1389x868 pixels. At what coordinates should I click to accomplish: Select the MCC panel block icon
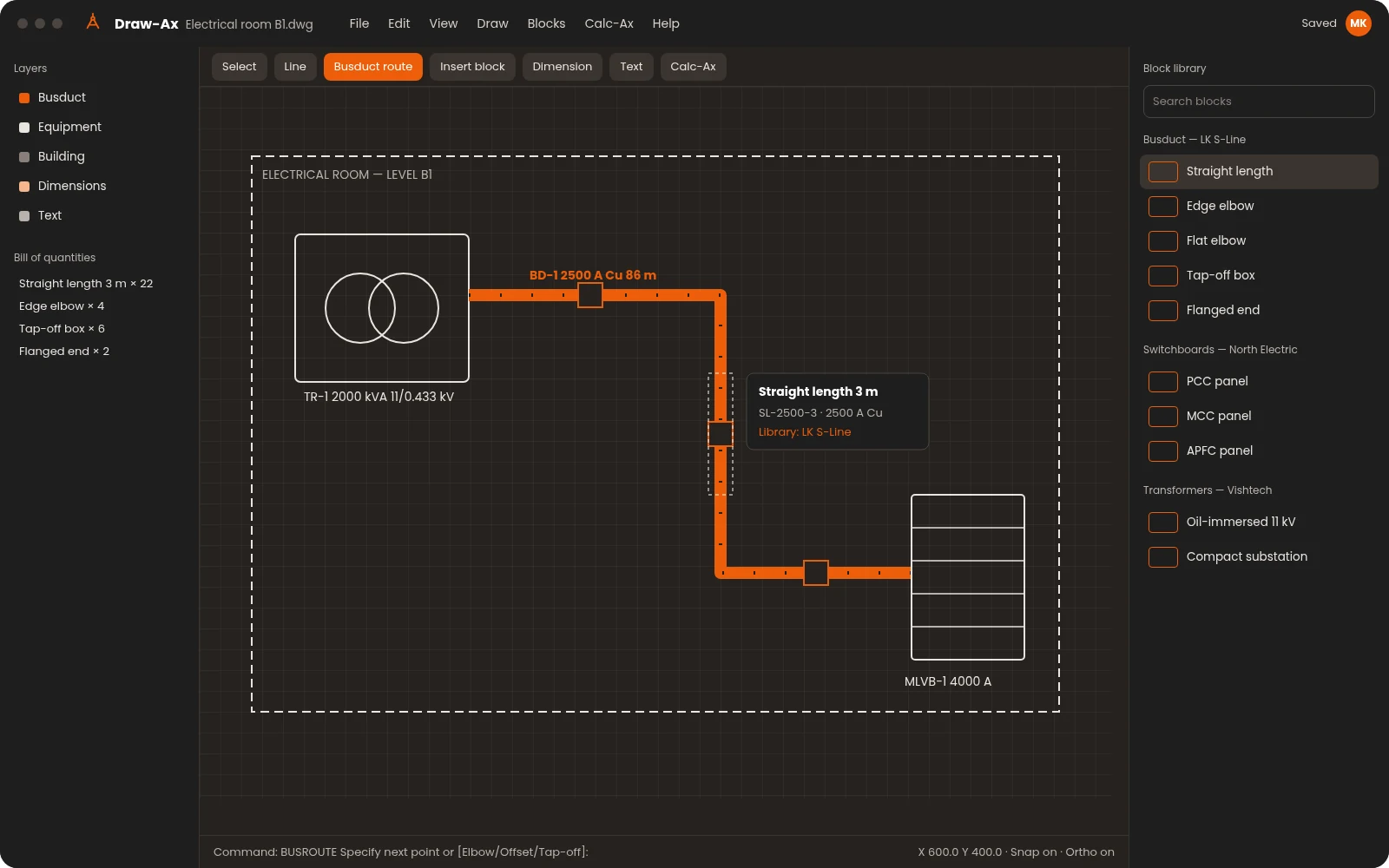pyautogui.click(x=1163, y=417)
